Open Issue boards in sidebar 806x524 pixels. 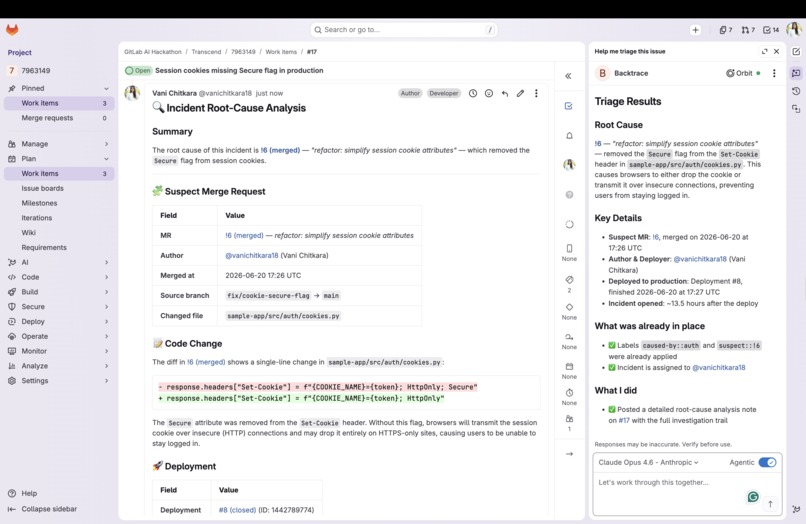coord(59,189)
